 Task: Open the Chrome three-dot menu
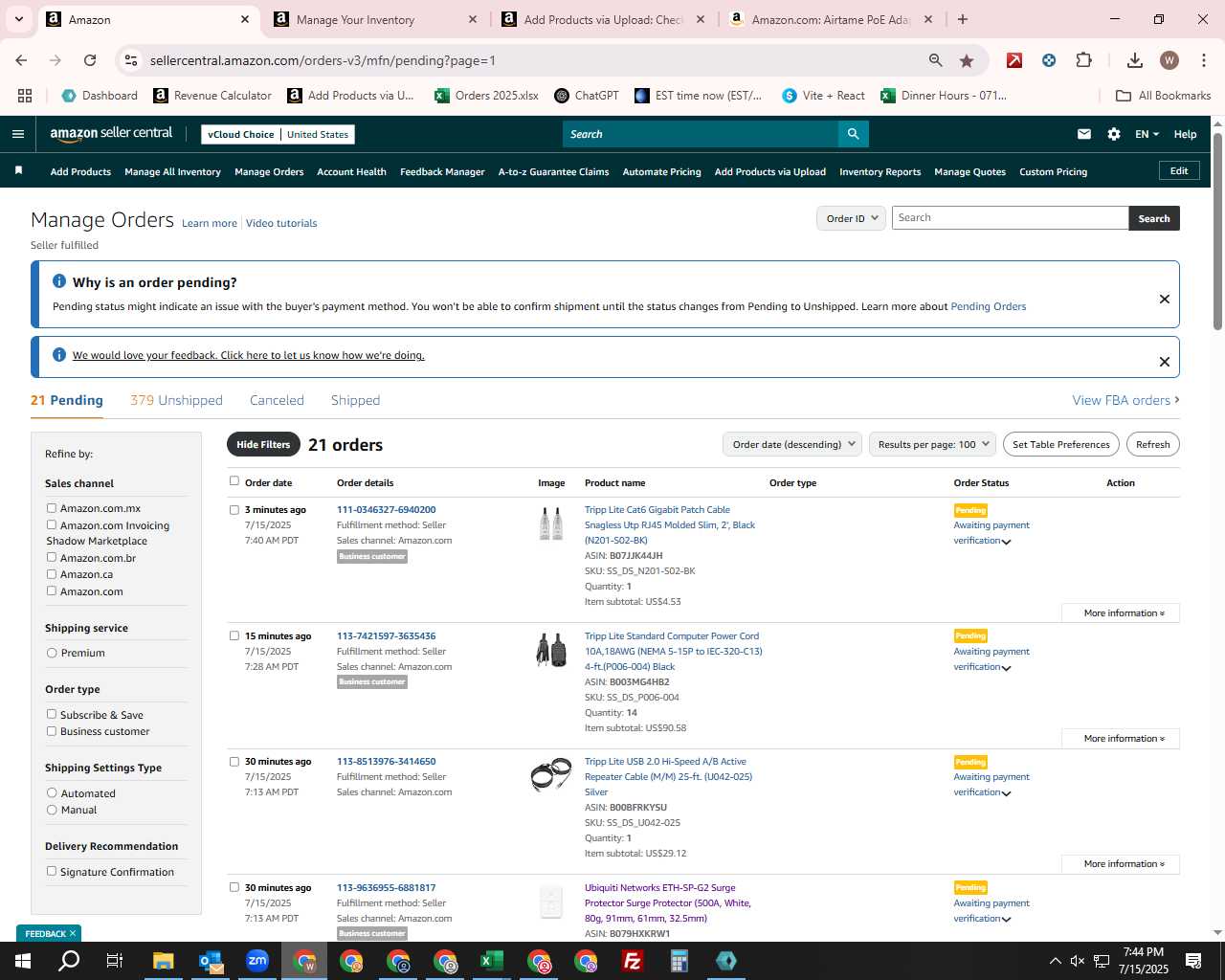pos(1202,60)
